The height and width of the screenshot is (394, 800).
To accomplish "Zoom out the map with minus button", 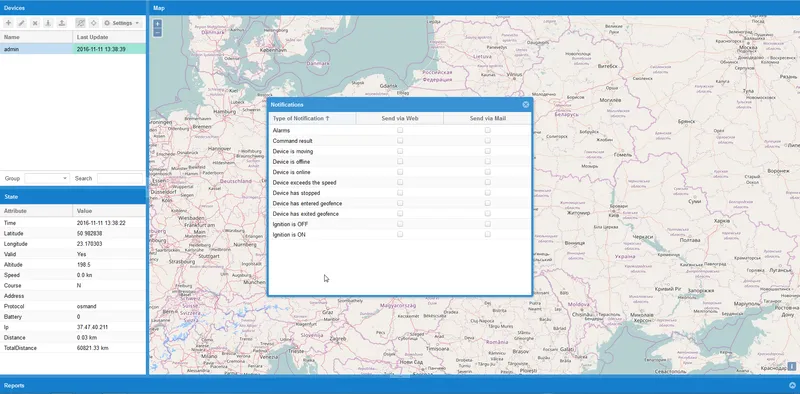I will click(158, 32).
